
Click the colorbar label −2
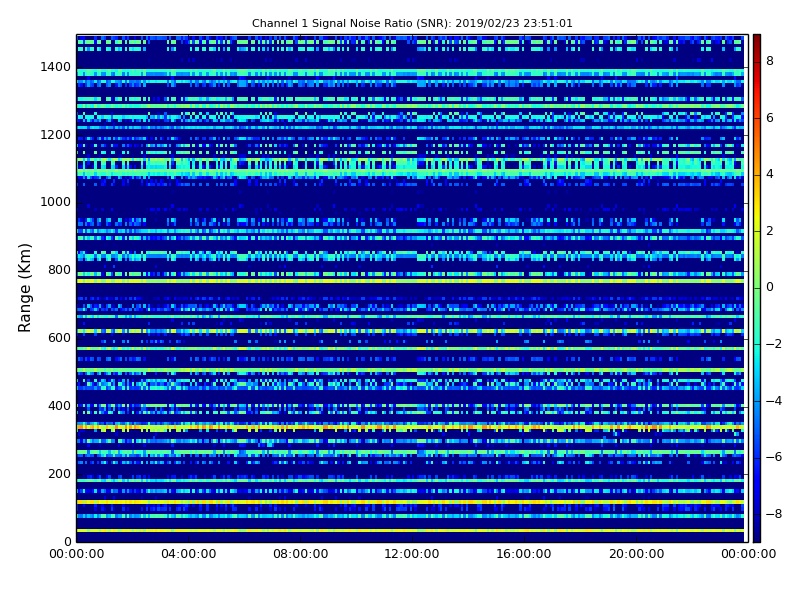click(774, 344)
